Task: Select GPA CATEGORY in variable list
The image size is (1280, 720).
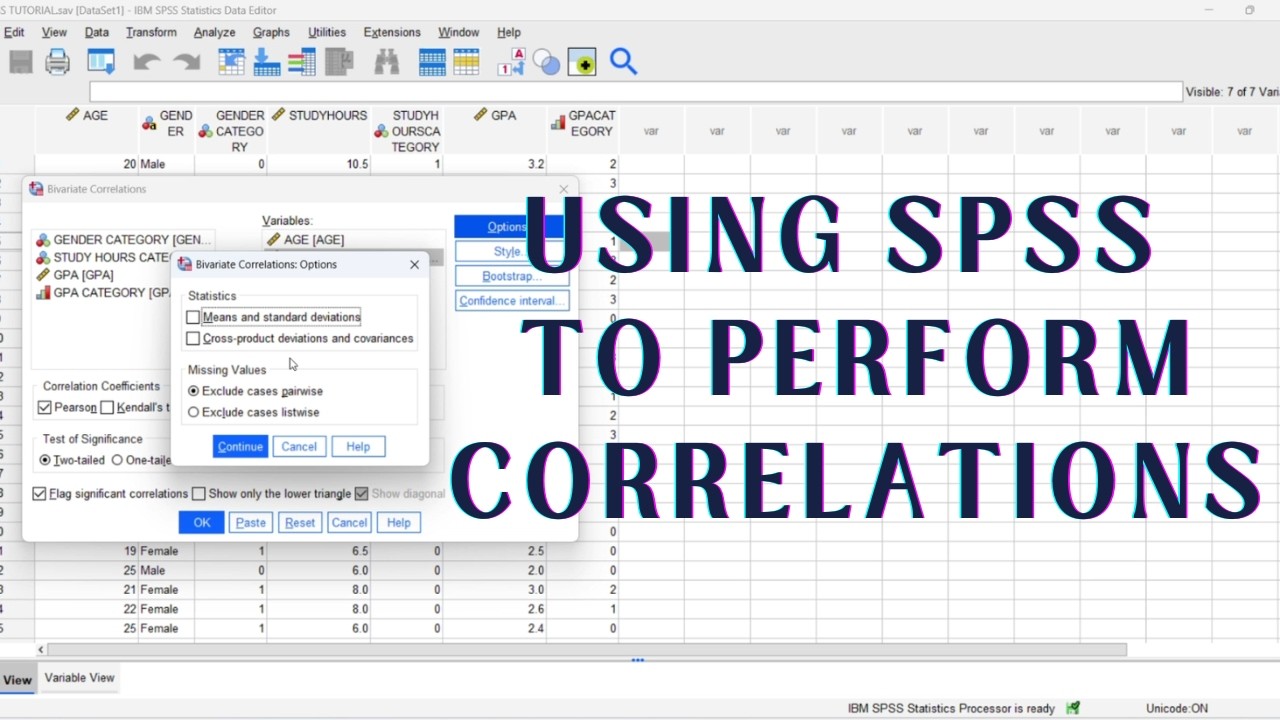Action: click(104, 293)
